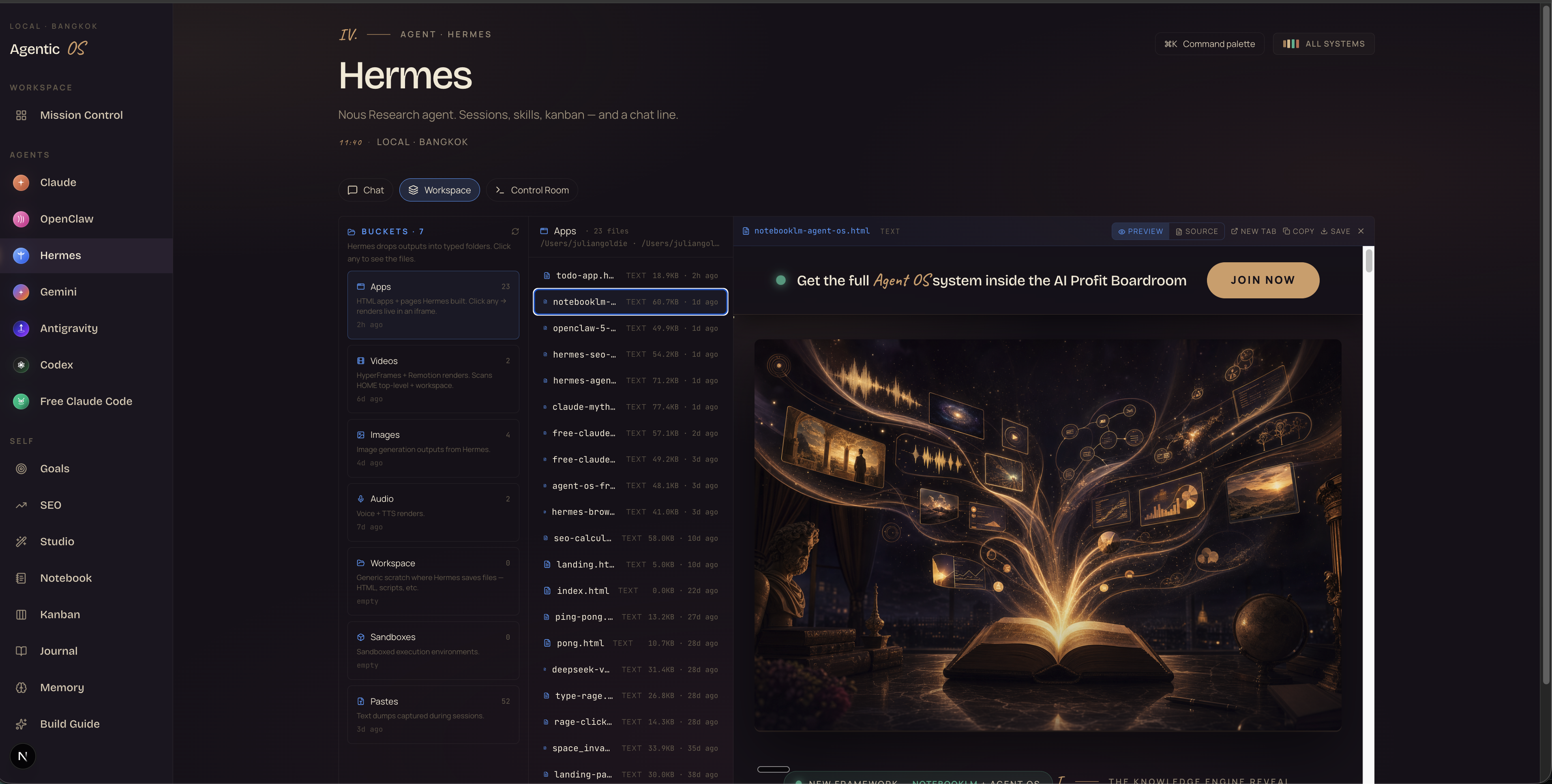
Task: Open the seo-calcul… file row
Action: coord(631,538)
